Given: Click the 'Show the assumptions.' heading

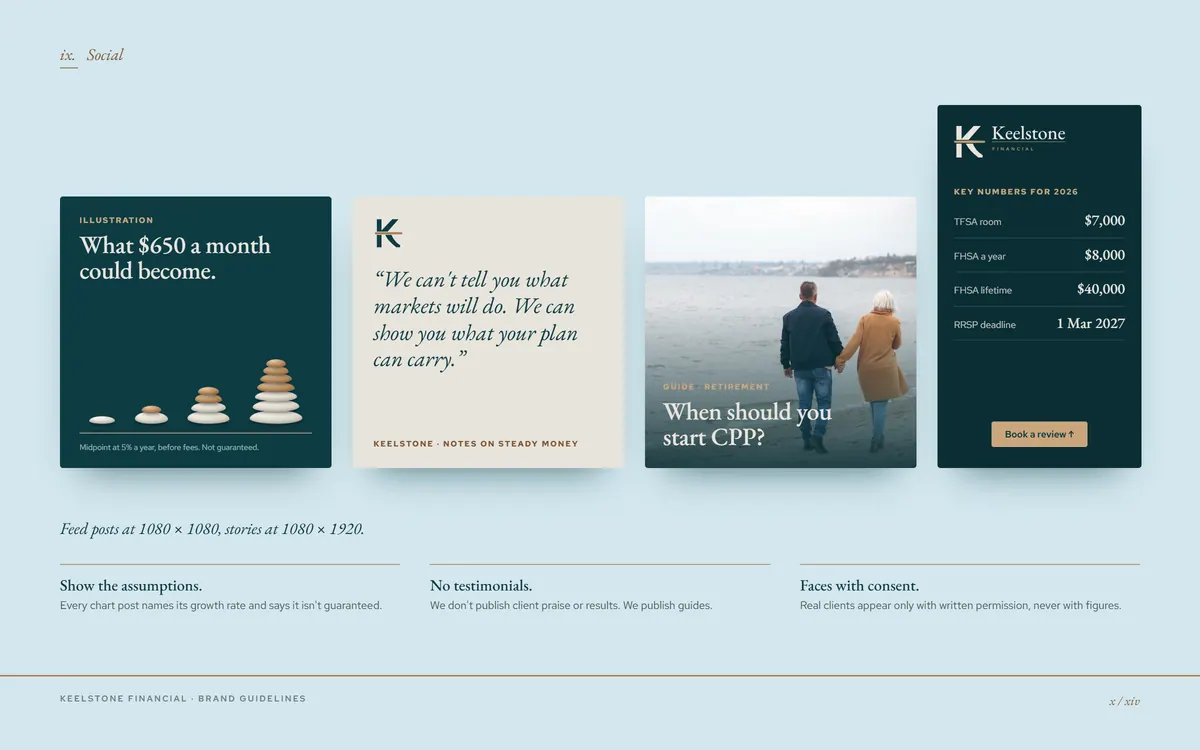Looking at the screenshot, I should [x=131, y=585].
